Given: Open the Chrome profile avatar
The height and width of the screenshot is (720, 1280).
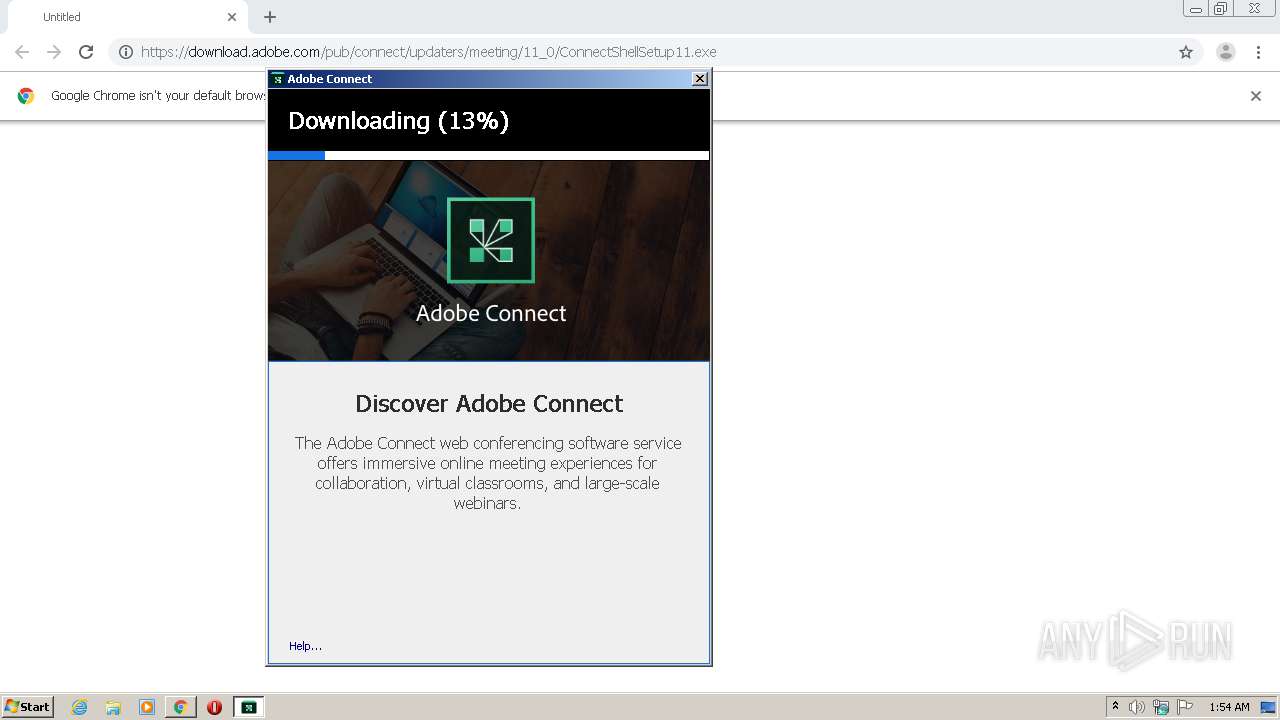Looking at the screenshot, I should 1226,52.
